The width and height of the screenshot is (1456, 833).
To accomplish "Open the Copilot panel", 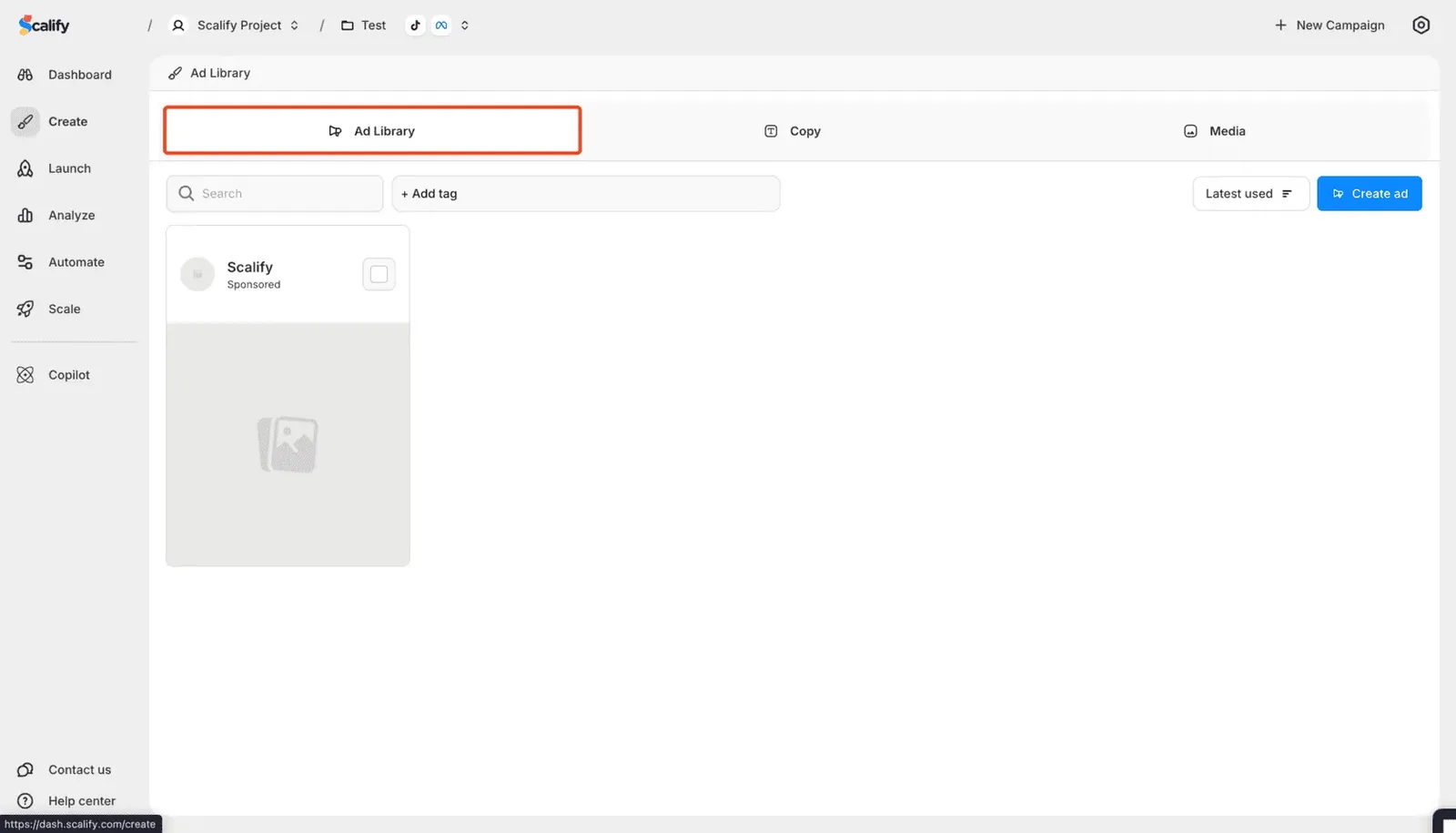I will click(68, 374).
